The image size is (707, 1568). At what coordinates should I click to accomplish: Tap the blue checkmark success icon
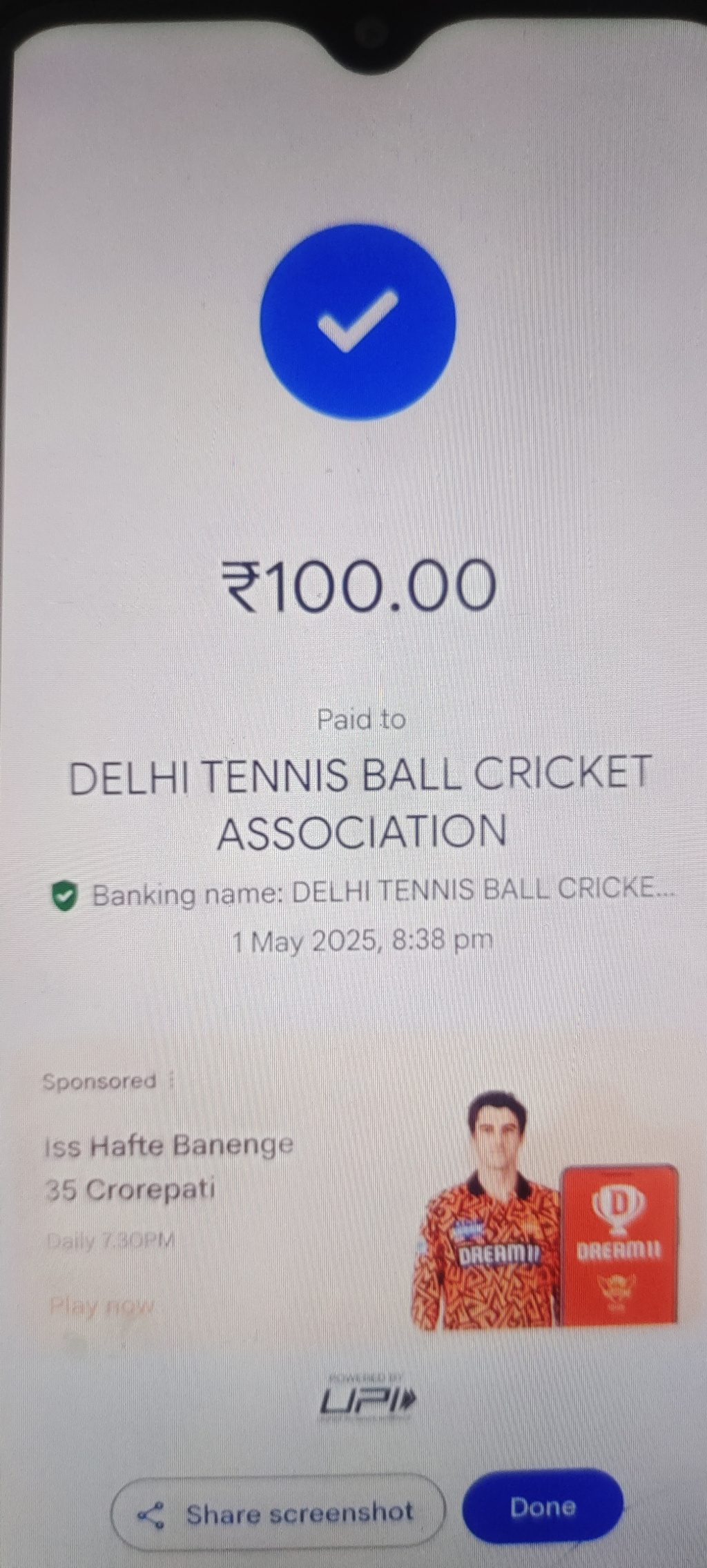coord(358,322)
